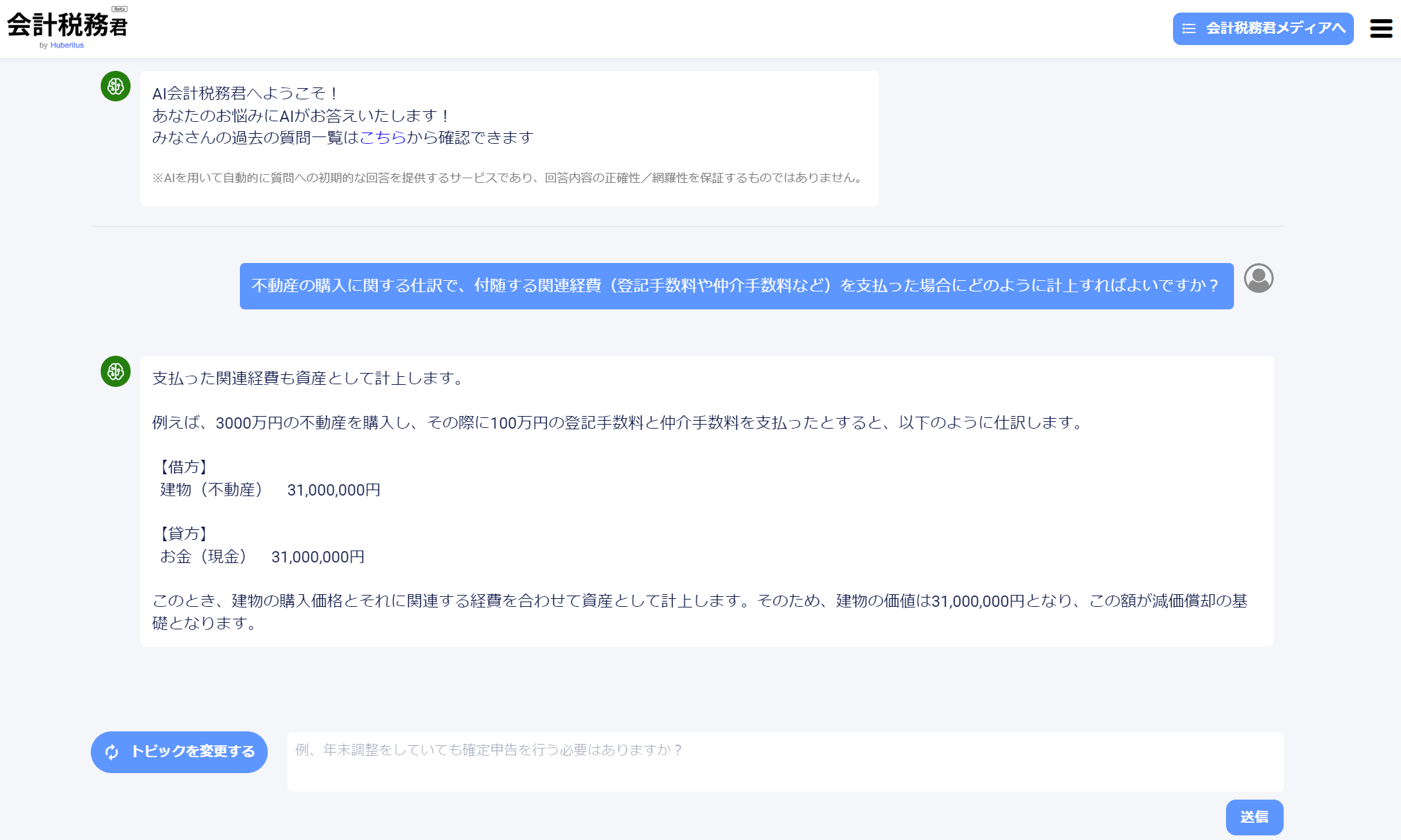The width and height of the screenshot is (1401, 840).
Task: Click the Beta badge near the logo
Action: 119,9
